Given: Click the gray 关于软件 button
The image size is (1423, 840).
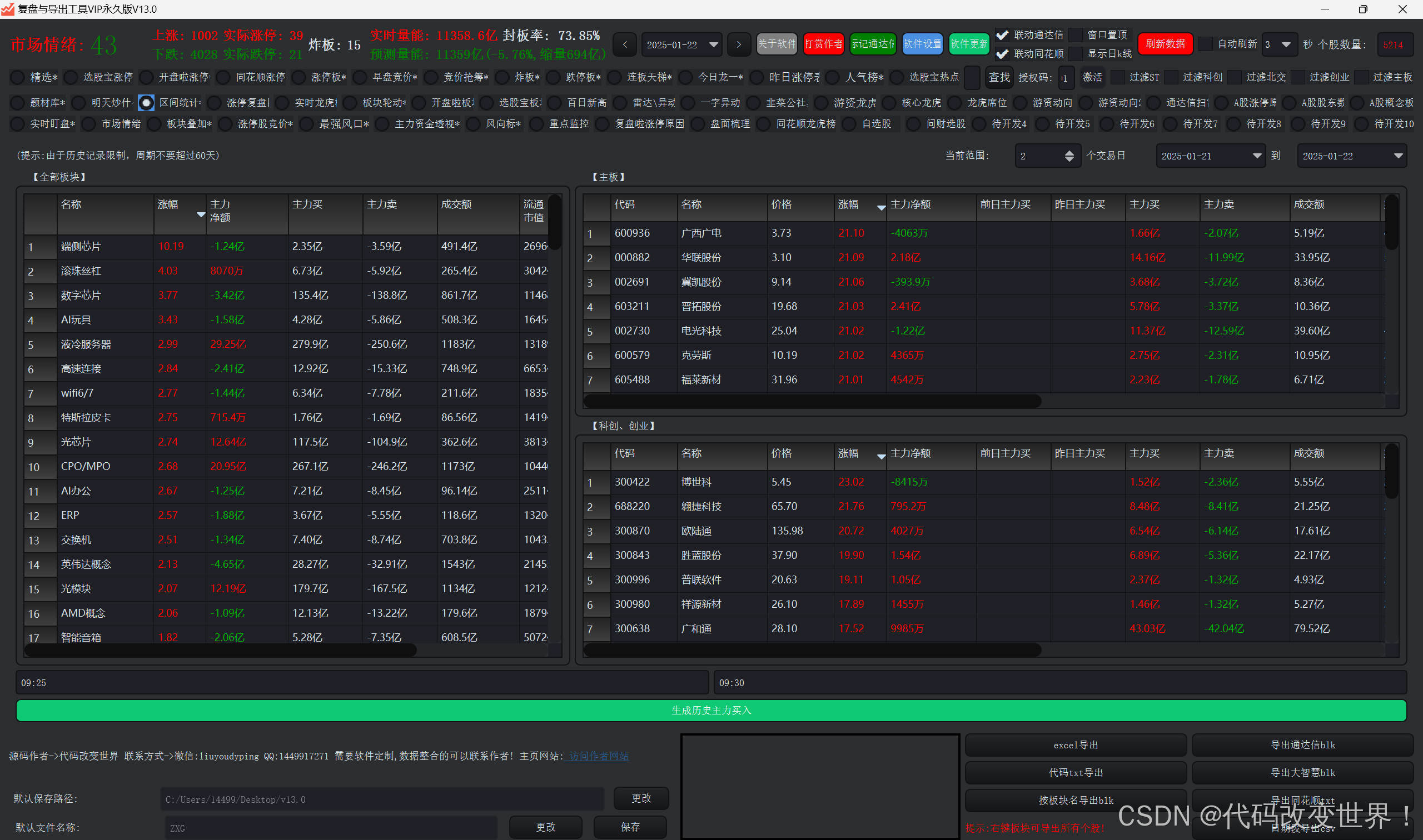Looking at the screenshot, I should coord(777,44).
